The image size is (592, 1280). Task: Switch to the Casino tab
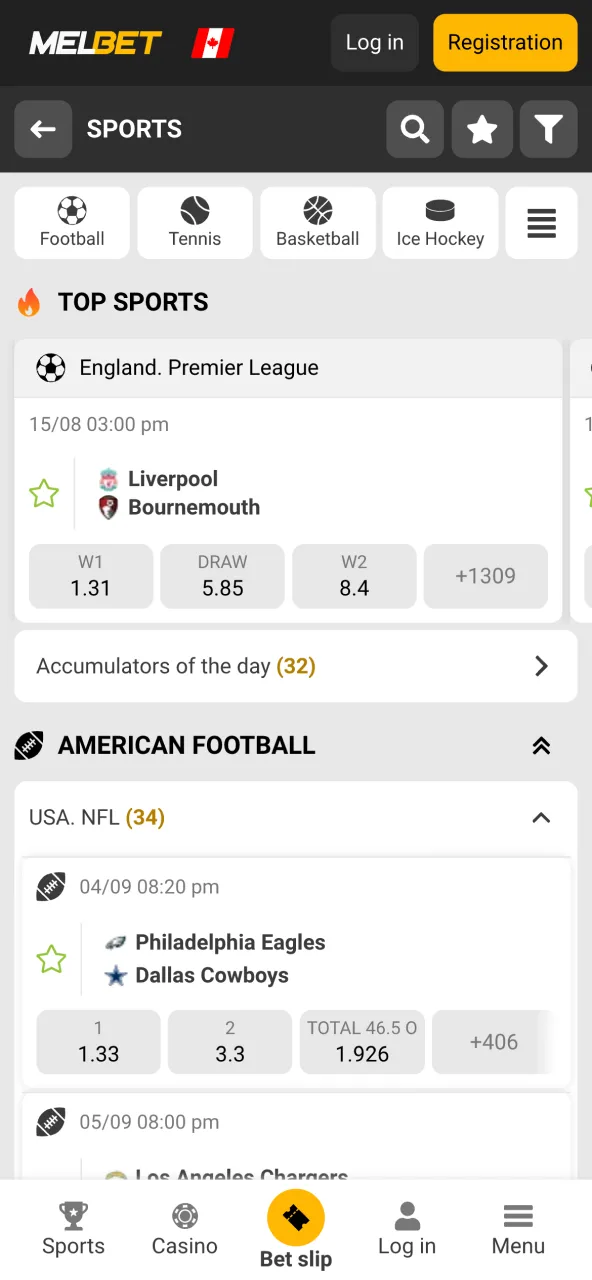pyautogui.click(x=184, y=1228)
